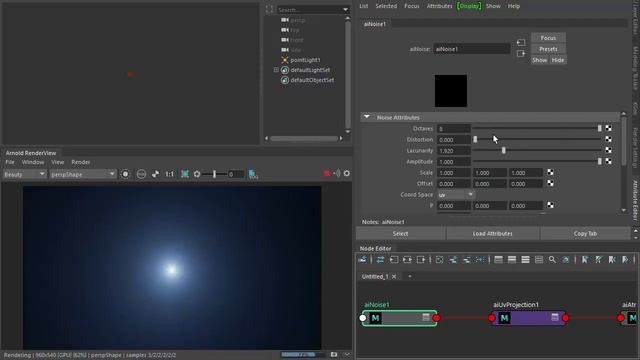Open the perspShape camera dropdown
Image resolution: width=640 pixels, height=360 pixels.
(x=83, y=174)
